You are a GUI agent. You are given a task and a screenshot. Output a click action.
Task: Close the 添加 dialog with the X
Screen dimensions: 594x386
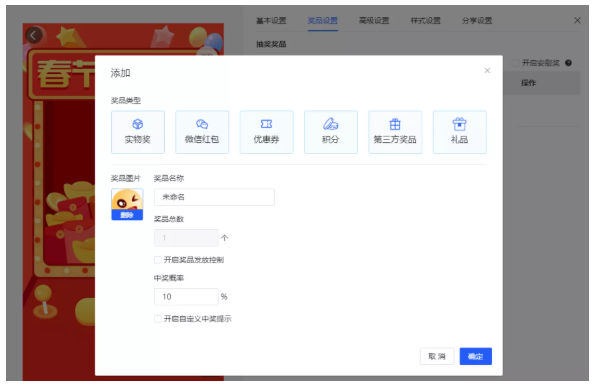click(487, 70)
